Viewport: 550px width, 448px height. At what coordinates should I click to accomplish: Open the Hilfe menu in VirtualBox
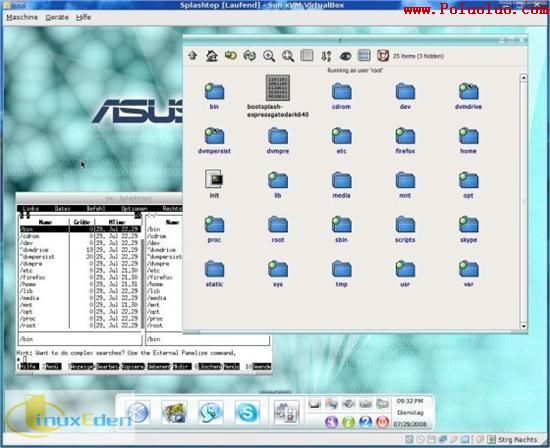coord(83,17)
